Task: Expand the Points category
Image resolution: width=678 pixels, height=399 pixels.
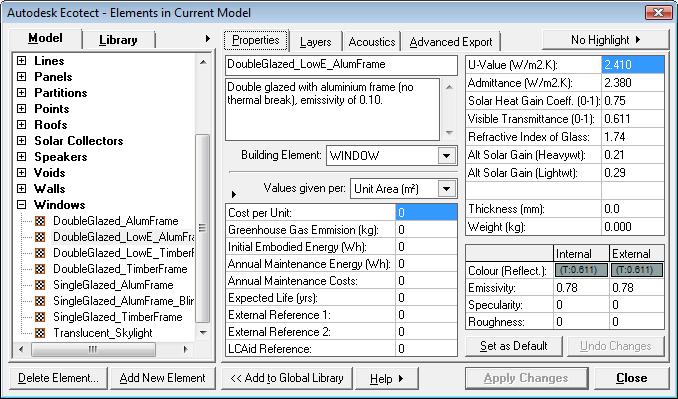Action: [x=22, y=109]
